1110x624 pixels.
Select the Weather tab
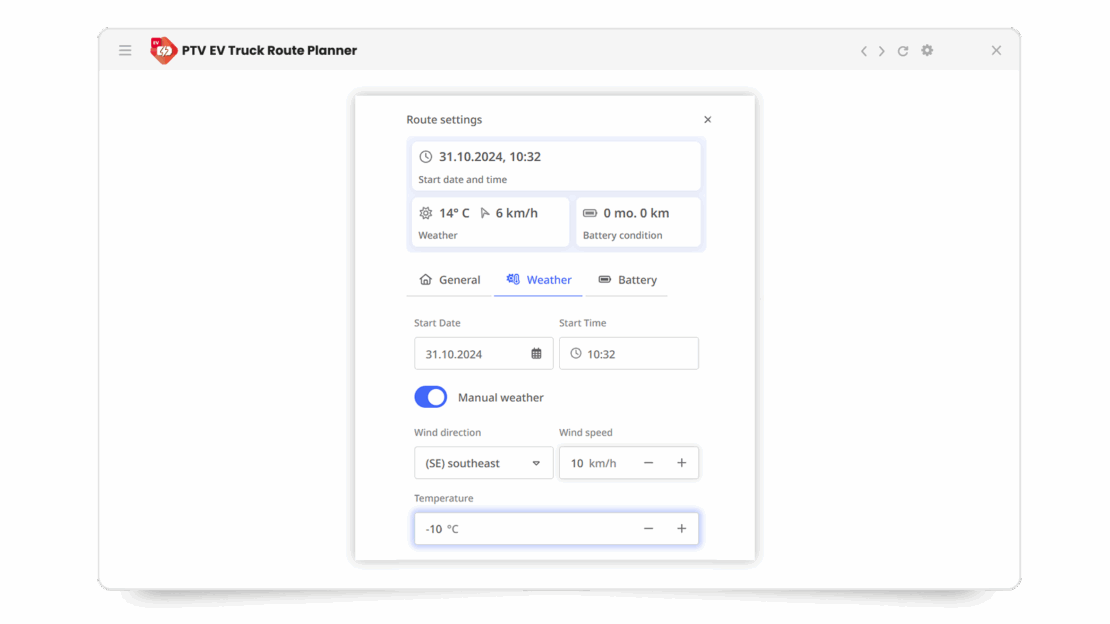click(x=539, y=280)
